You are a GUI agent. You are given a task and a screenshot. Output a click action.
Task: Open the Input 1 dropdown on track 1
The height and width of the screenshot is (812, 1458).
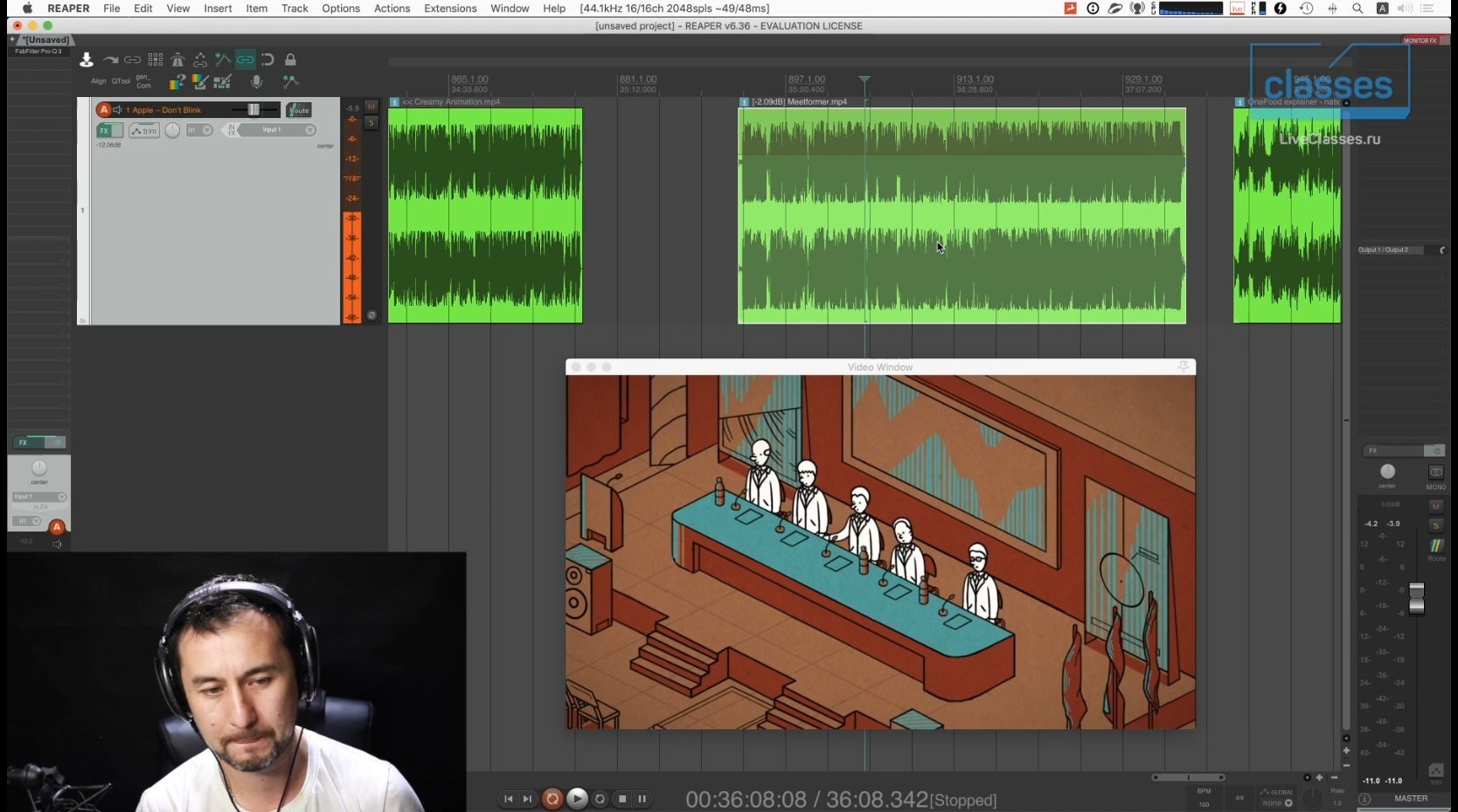click(x=276, y=130)
